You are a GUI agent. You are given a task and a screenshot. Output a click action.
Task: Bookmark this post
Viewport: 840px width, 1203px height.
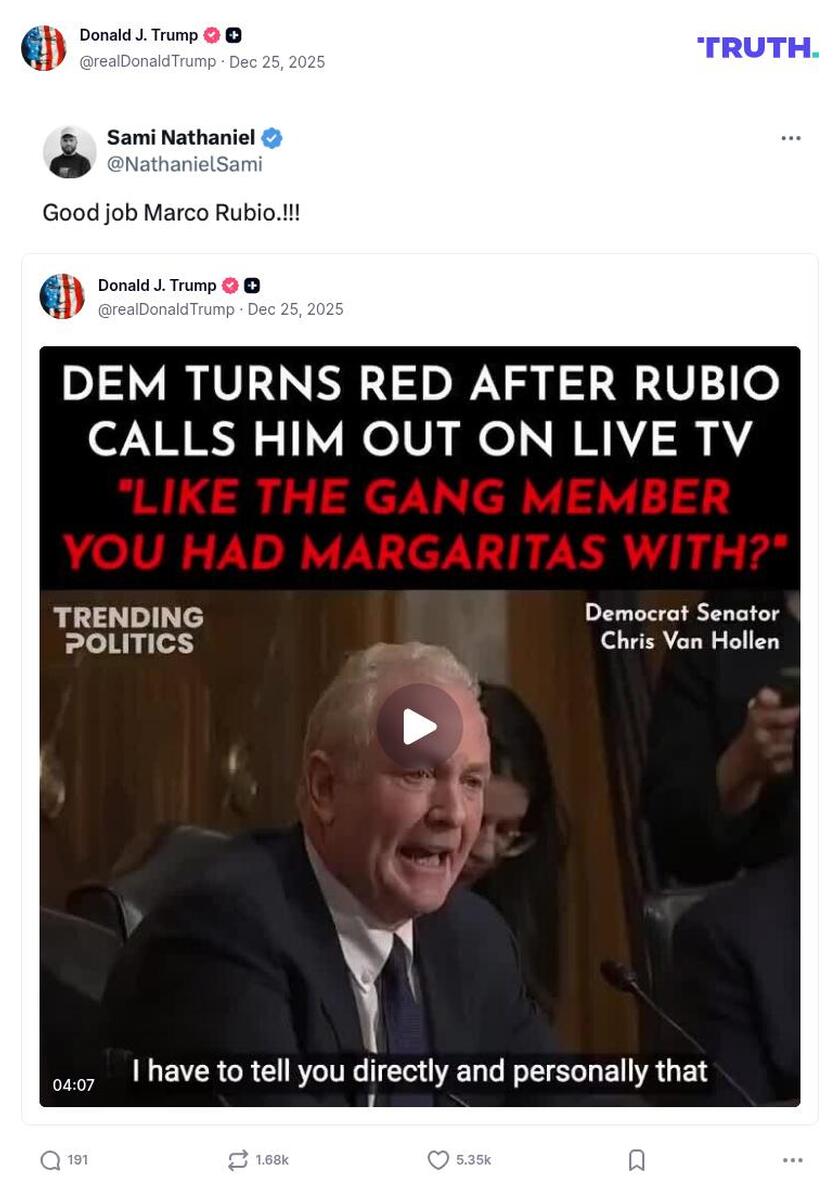click(x=637, y=1160)
